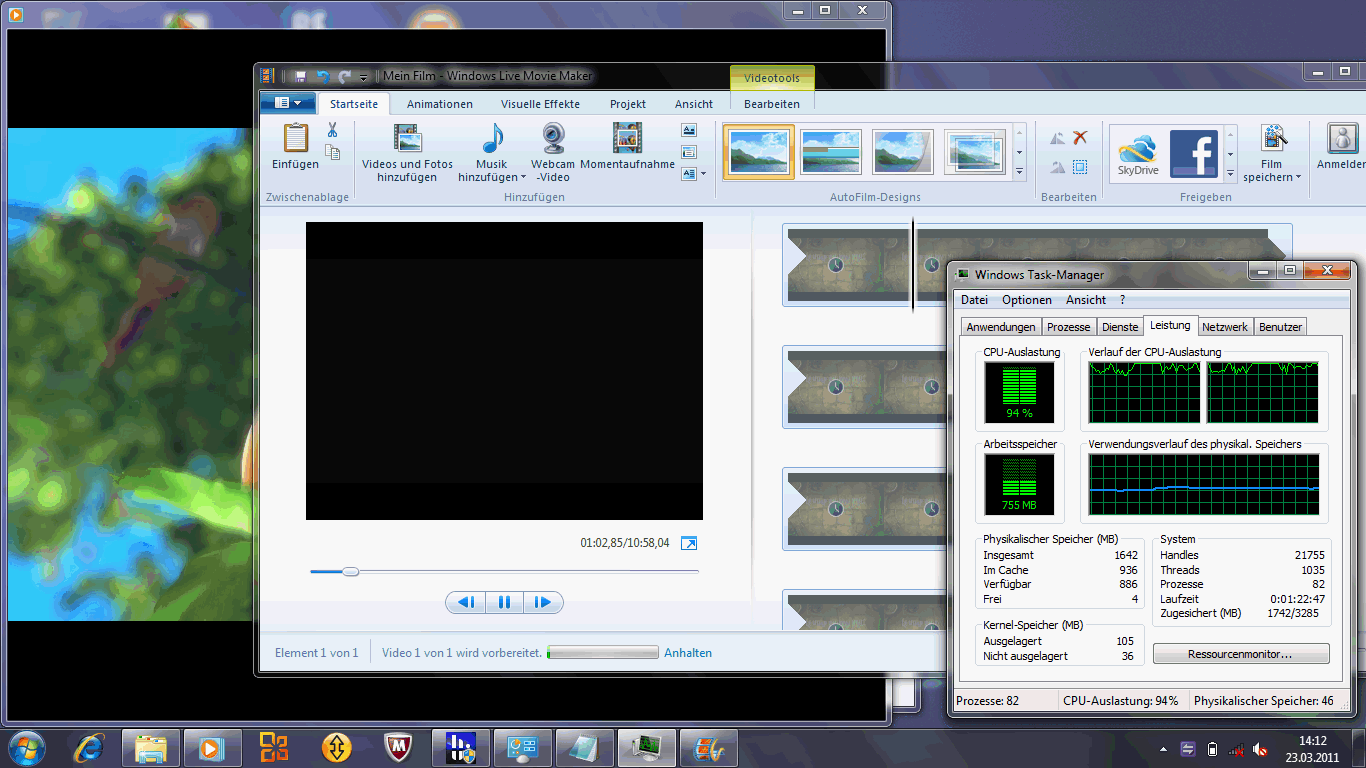
Task: Open the Dienste tab in Task-Manager
Action: (1120, 327)
